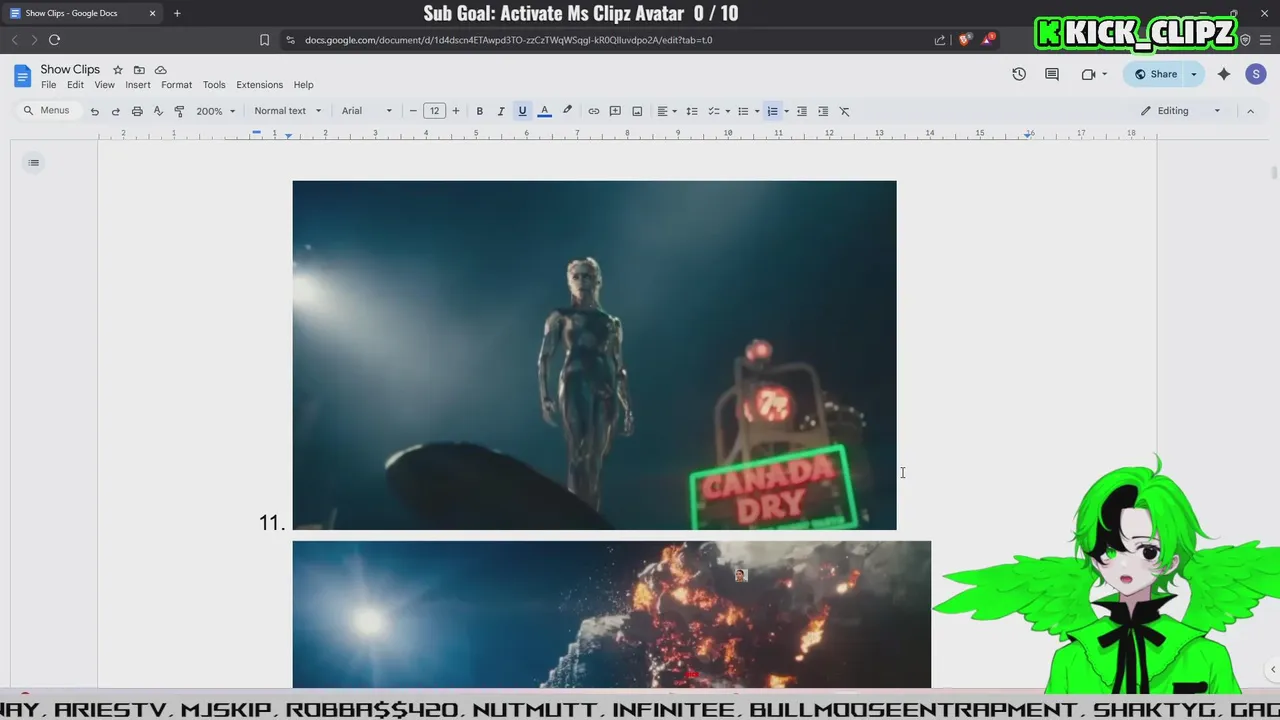Open version history clock icon
The width and height of the screenshot is (1280, 720).
tap(1019, 74)
